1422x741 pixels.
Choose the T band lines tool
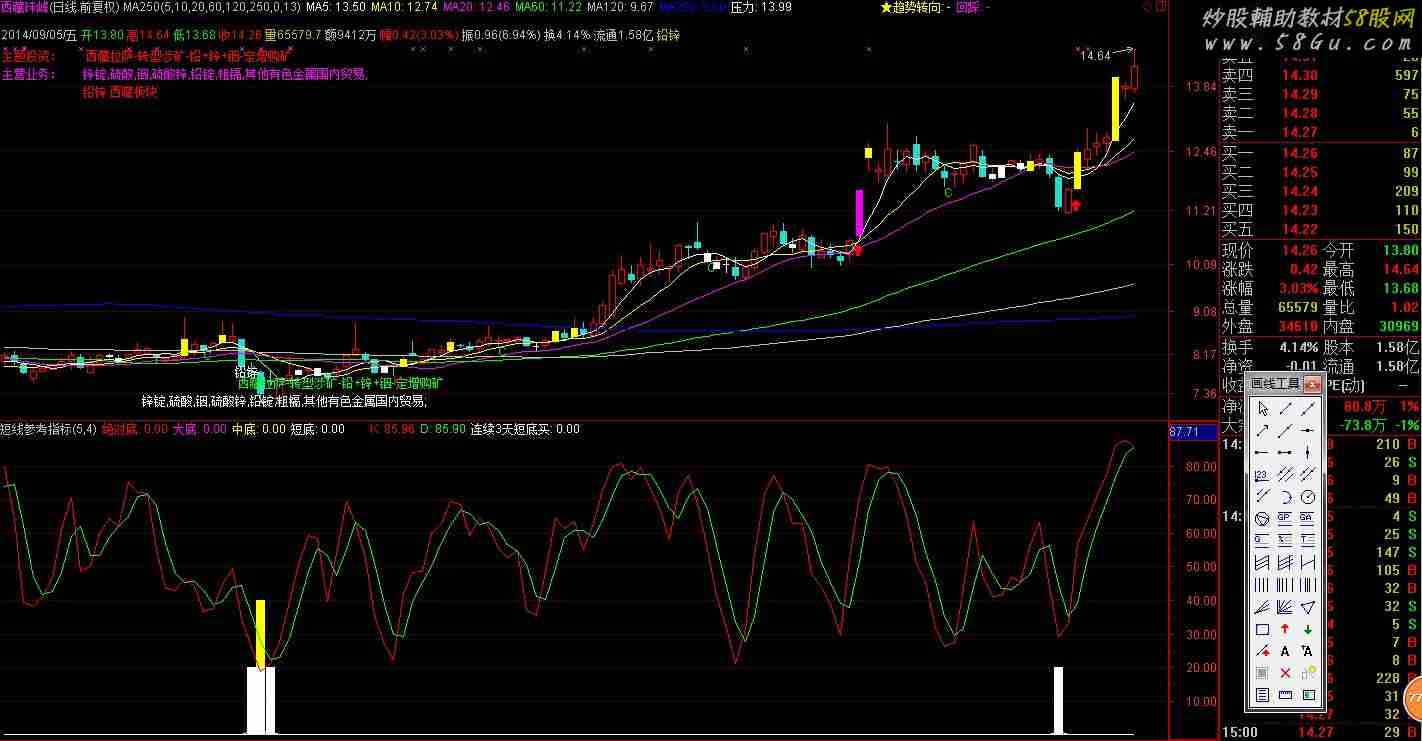[x=1307, y=541]
